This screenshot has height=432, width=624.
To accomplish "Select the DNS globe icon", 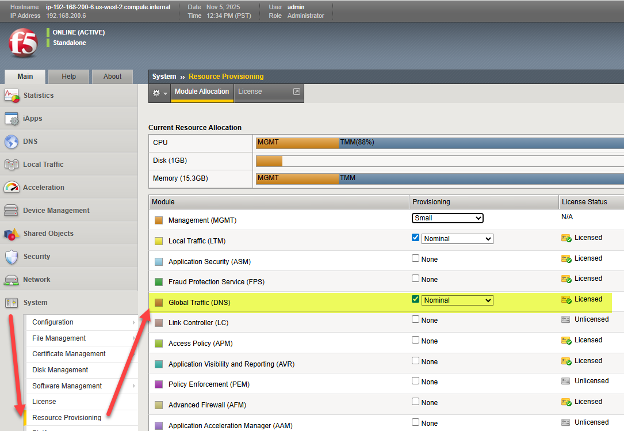I will click(x=12, y=142).
